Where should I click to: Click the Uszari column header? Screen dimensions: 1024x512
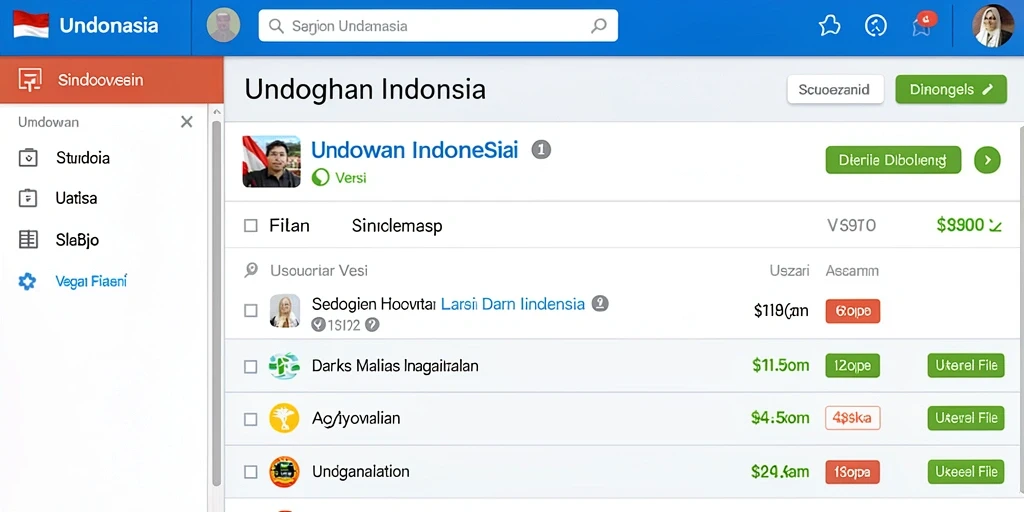(x=789, y=270)
